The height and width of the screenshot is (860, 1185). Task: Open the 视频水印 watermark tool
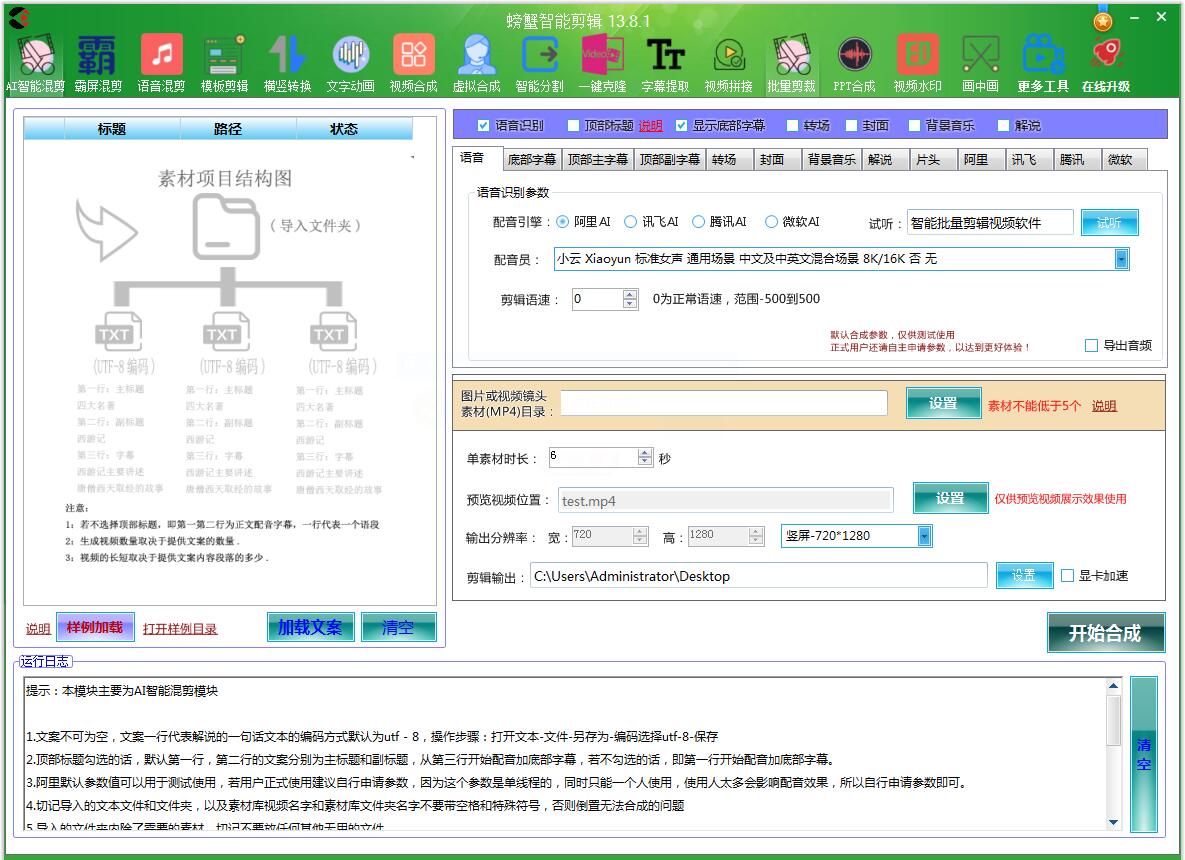[x=917, y=63]
